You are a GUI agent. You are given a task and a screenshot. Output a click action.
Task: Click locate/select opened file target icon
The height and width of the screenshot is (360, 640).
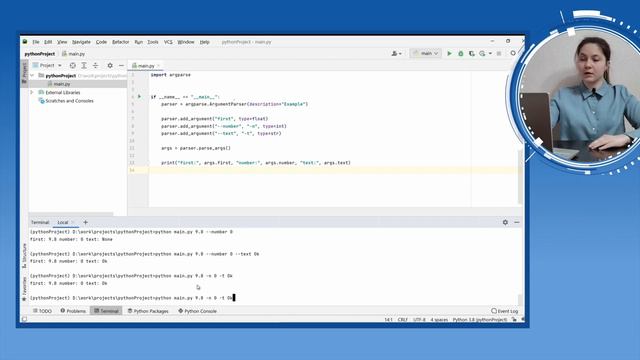click(73, 65)
